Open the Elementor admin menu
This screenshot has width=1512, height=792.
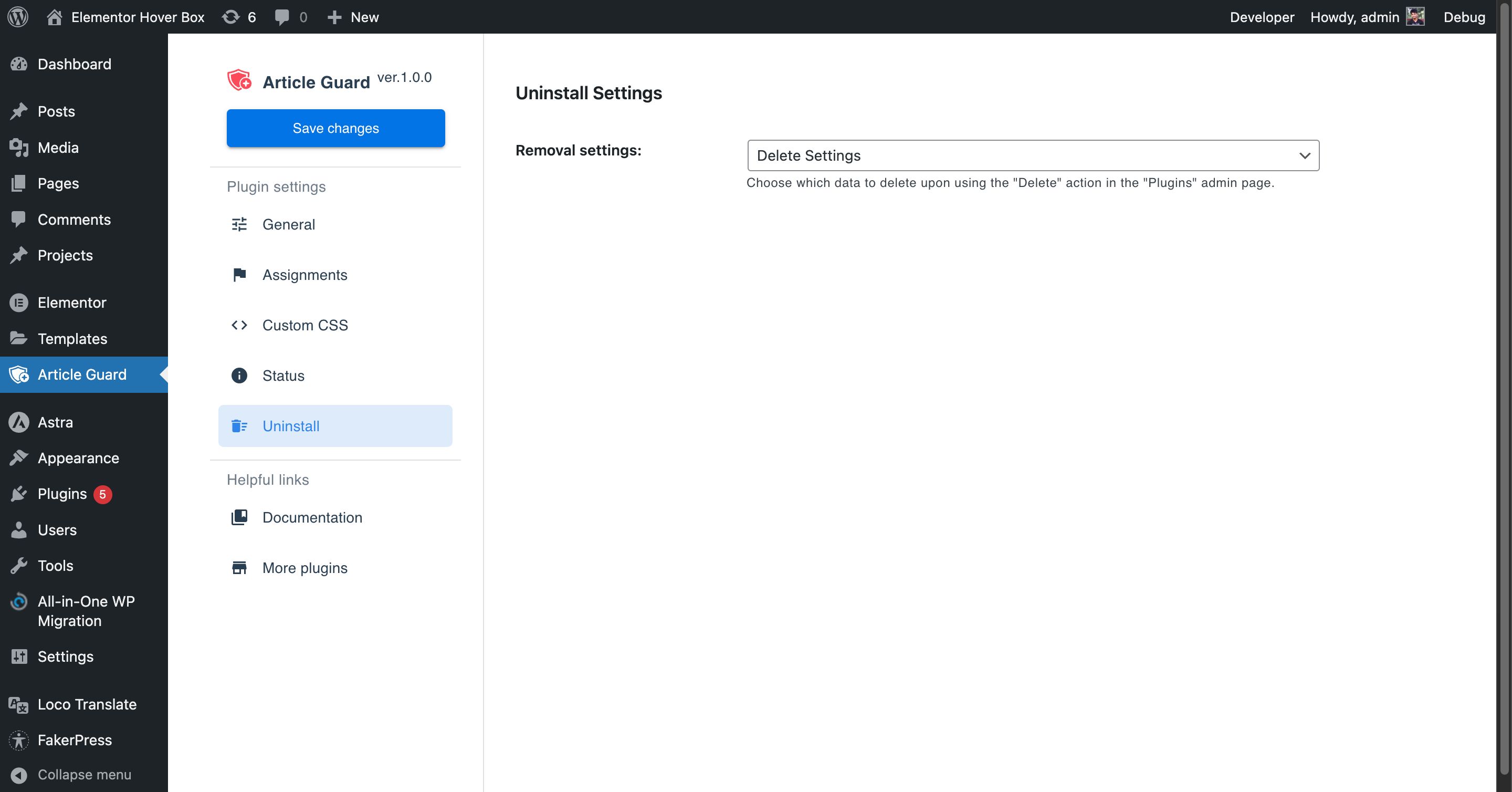(71, 303)
